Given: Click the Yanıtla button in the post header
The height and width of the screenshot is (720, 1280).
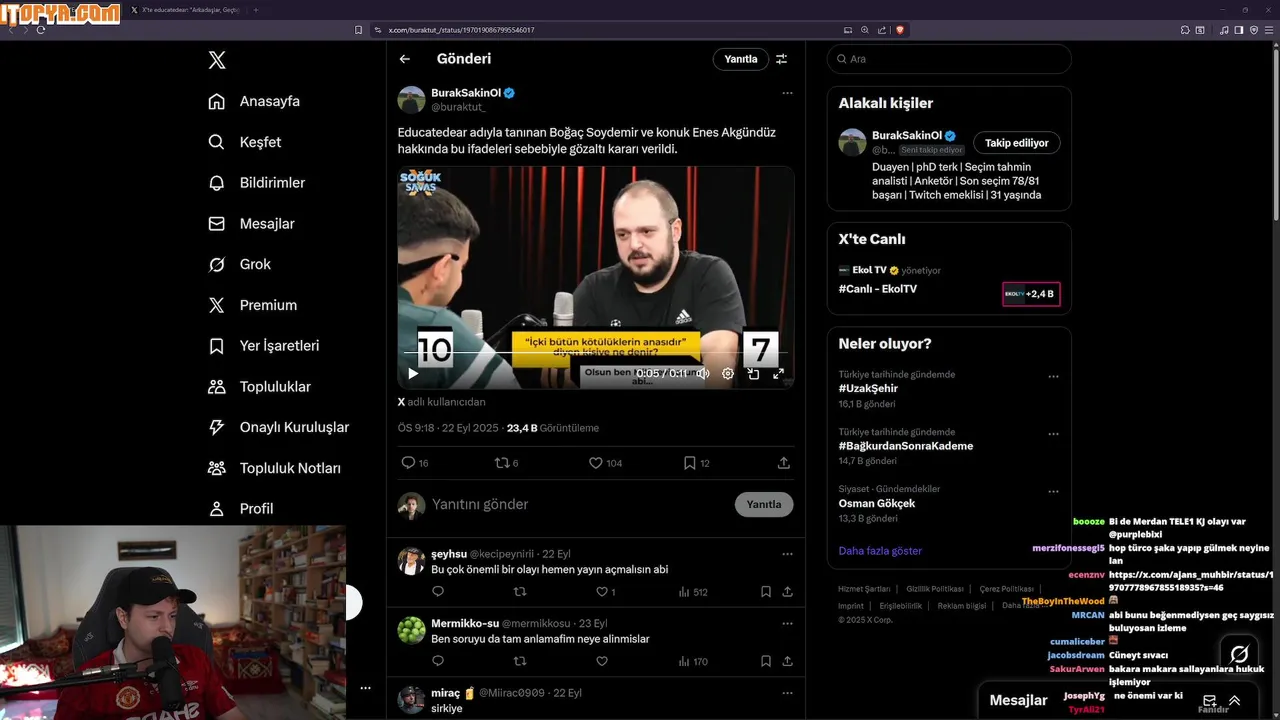Looking at the screenshot, I should pyautogui.click(x=741, y=59).
